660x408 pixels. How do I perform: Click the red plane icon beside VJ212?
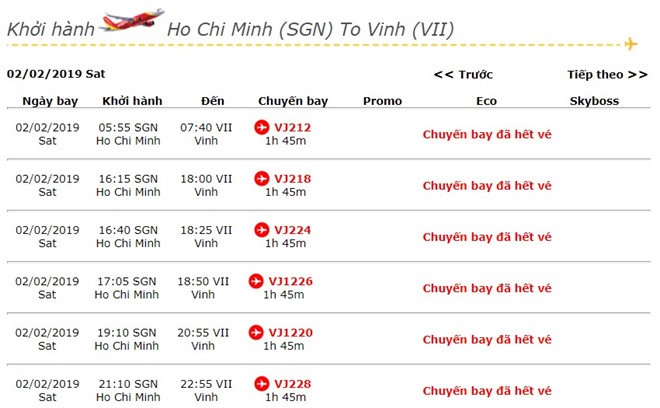pos(262,127)
